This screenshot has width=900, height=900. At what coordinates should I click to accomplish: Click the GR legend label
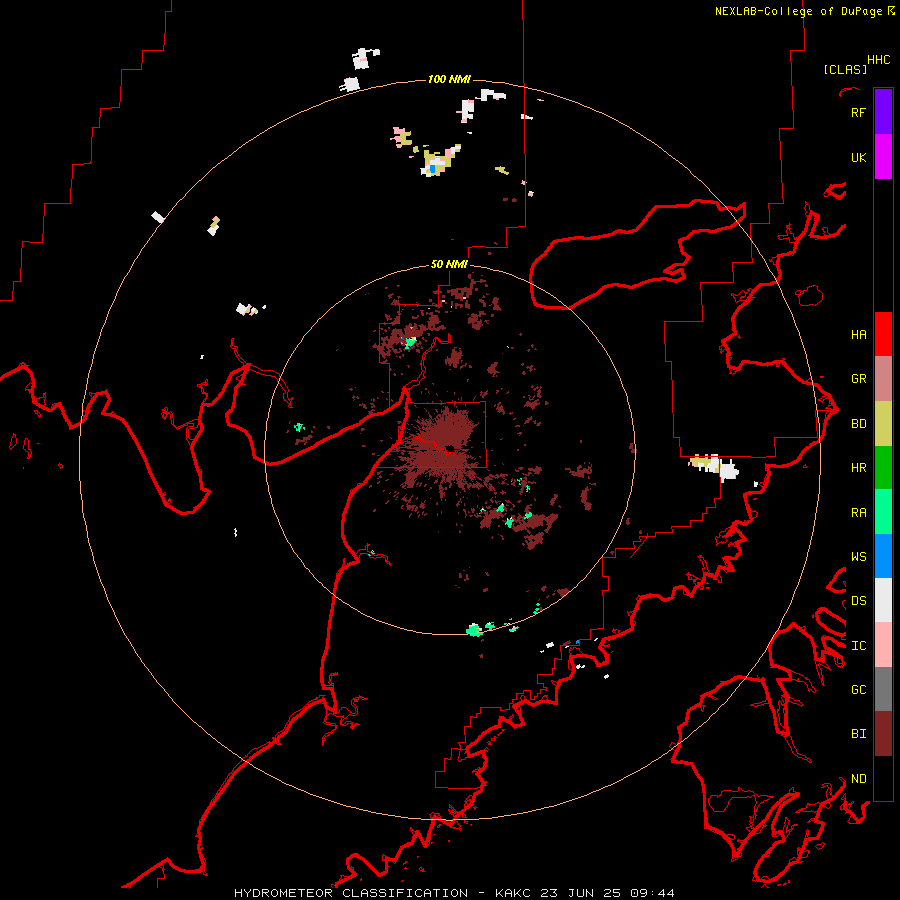coord(858,379)
